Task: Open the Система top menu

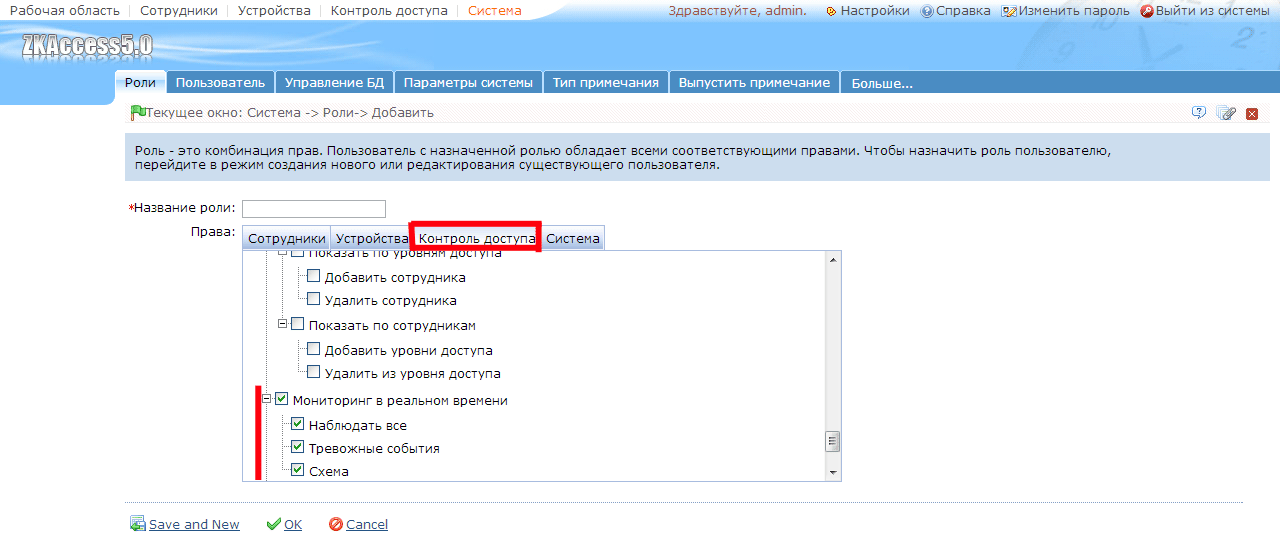Action: coord(495,10)
